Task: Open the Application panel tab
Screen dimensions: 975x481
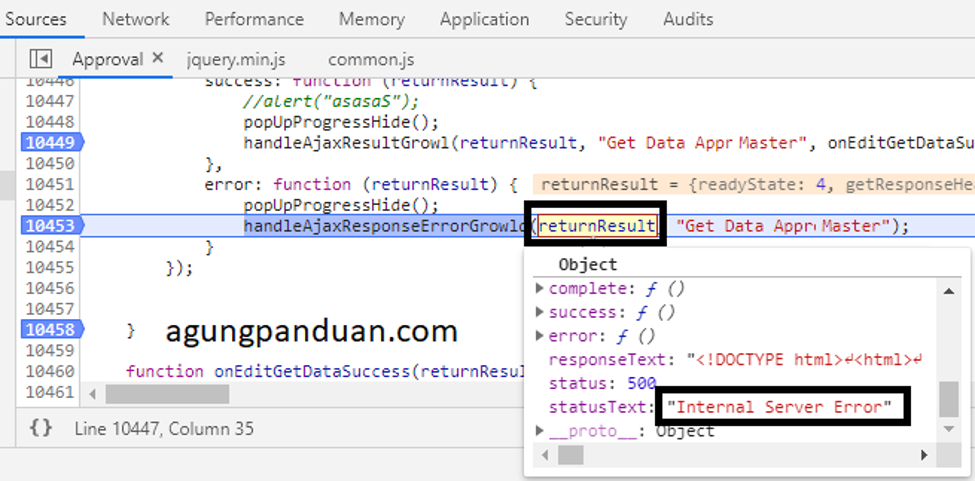Action: pos(484,19)
